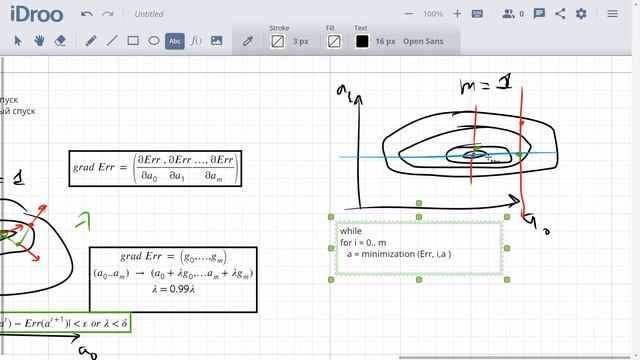The width and height of the screenshot is (640, 360).
Task: Select the eraser tool
Action: [60, 41]
